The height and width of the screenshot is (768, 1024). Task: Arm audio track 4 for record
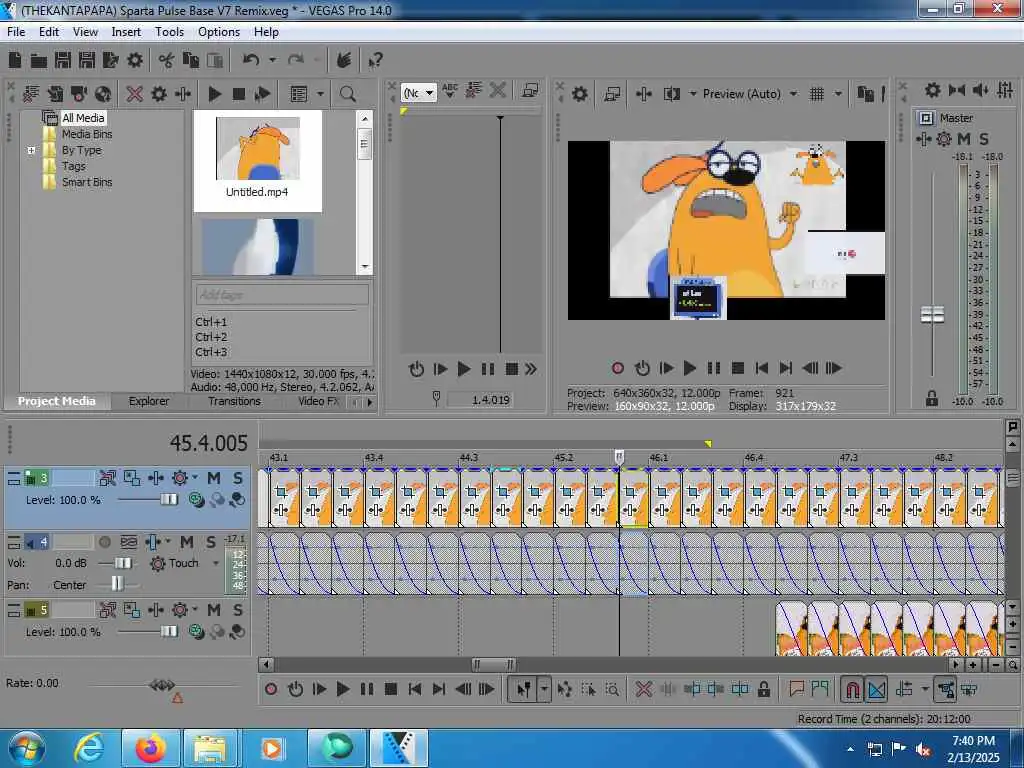(x=104, y=541)
